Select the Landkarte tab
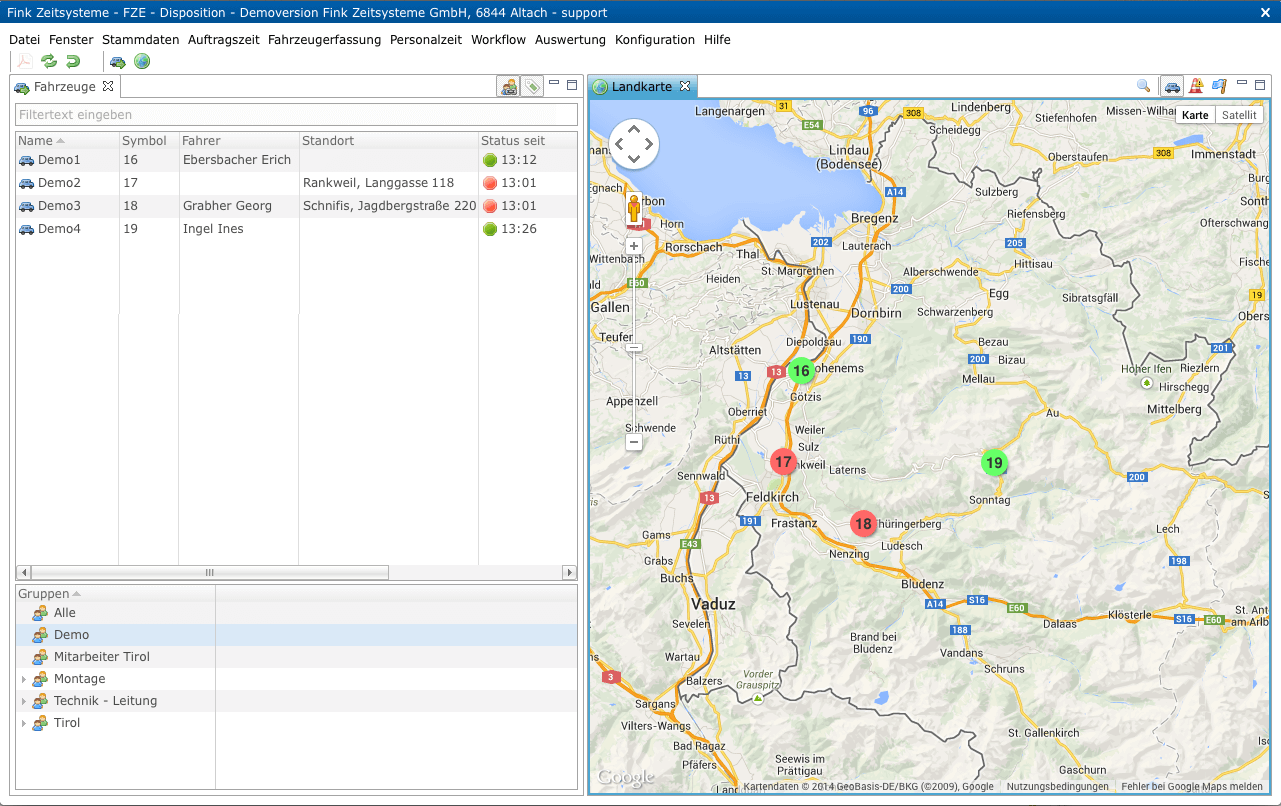The height and width of the screenshot is (806, 1281). (x=642, y=87)
